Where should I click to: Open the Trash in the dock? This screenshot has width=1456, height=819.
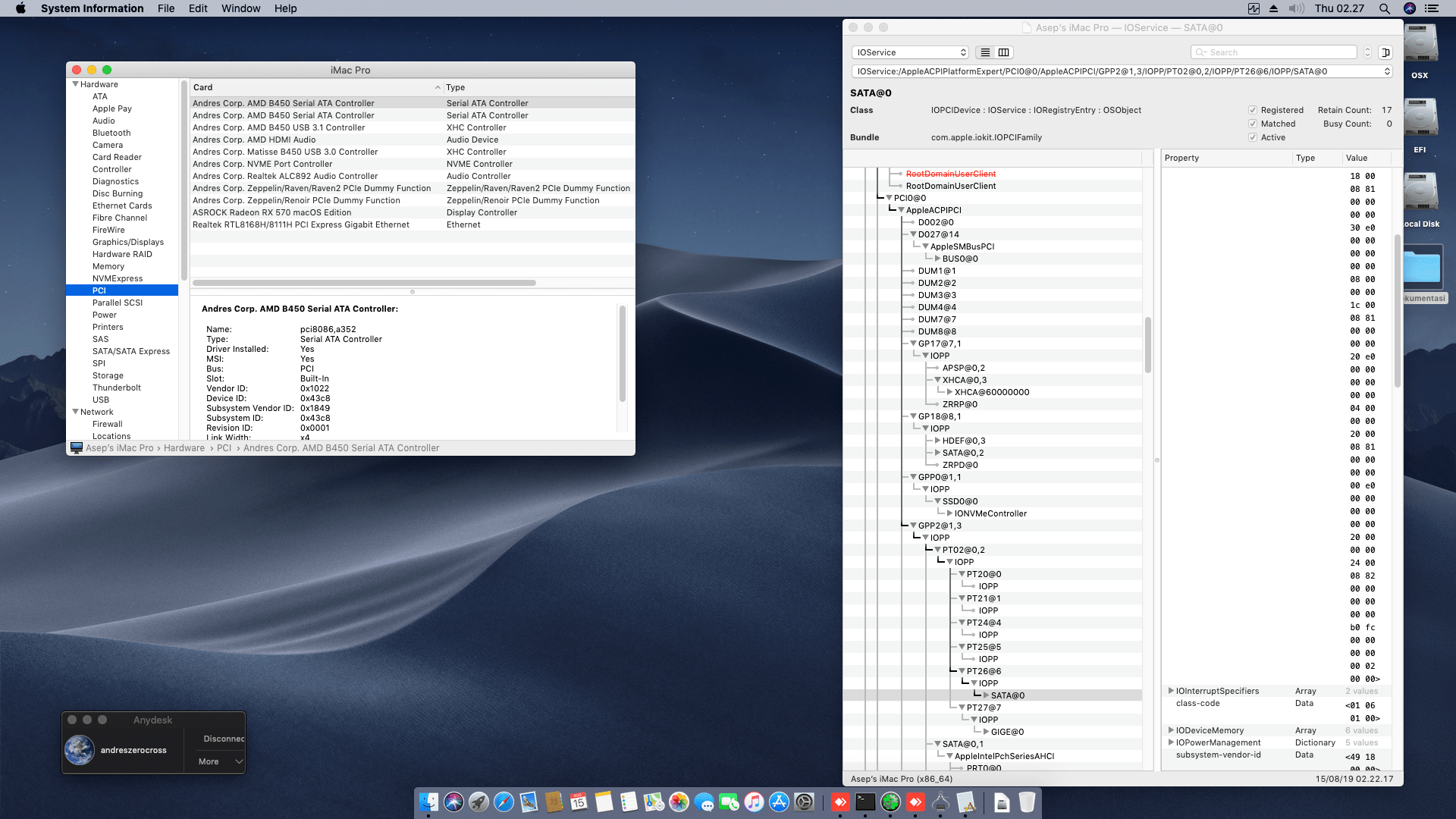coord(1027,802)
